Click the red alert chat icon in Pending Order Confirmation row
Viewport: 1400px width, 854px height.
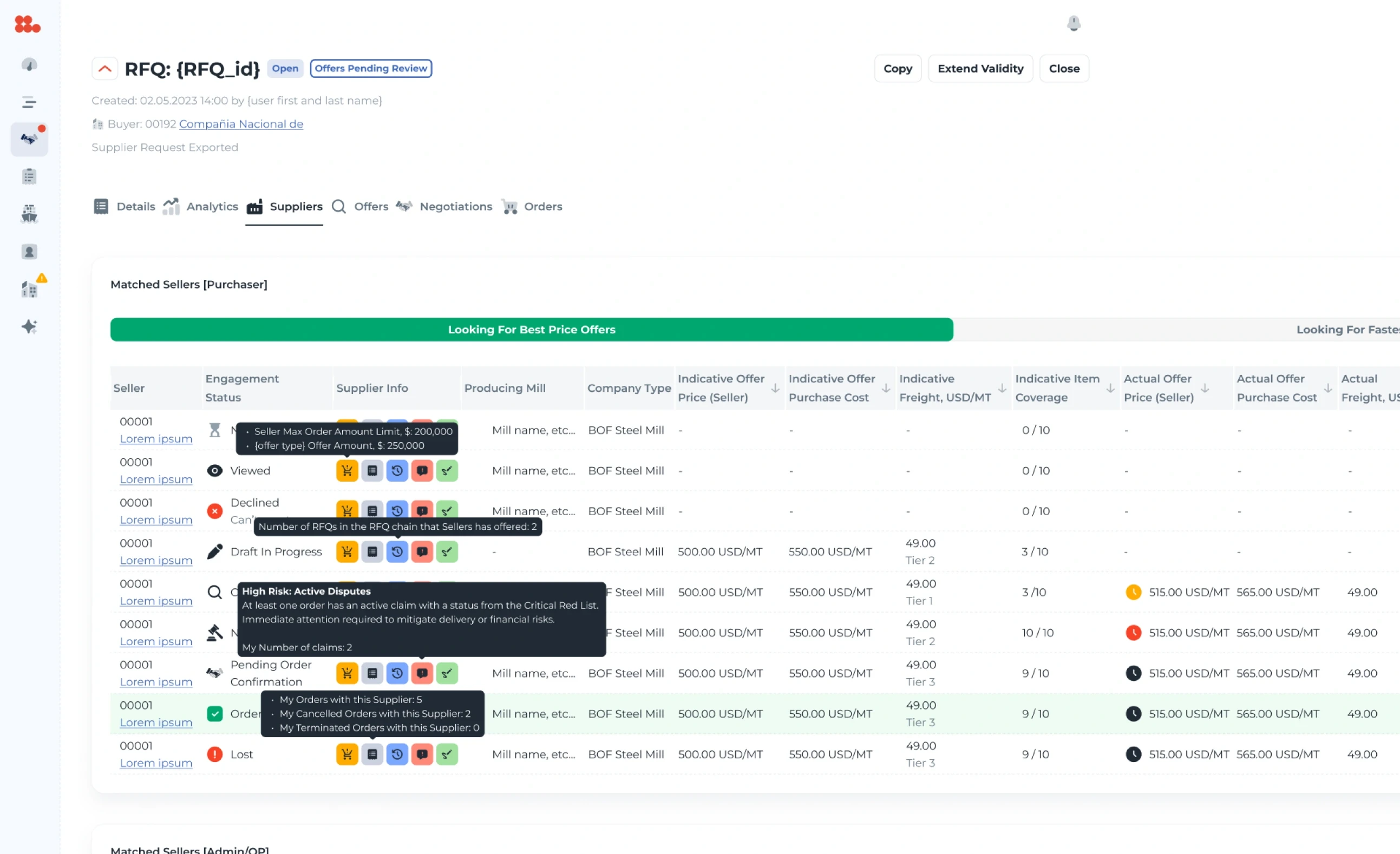[422, 673]
